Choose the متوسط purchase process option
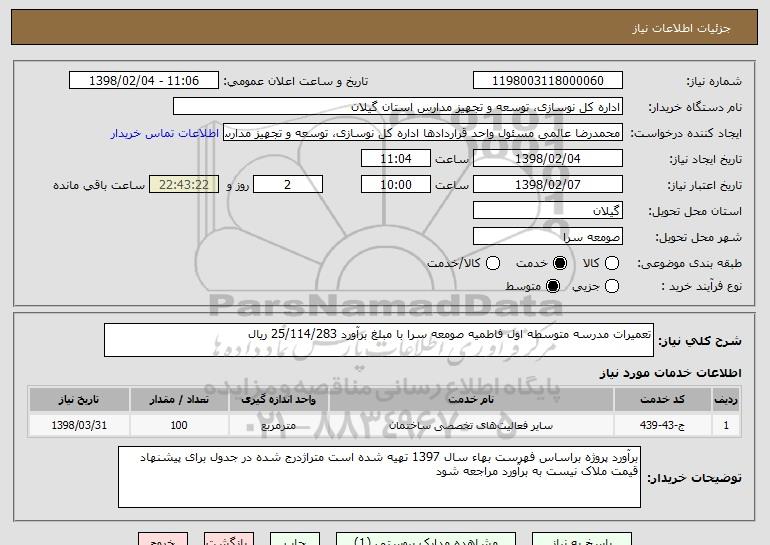This screenshot has width=770, height=545. point(552,286)
